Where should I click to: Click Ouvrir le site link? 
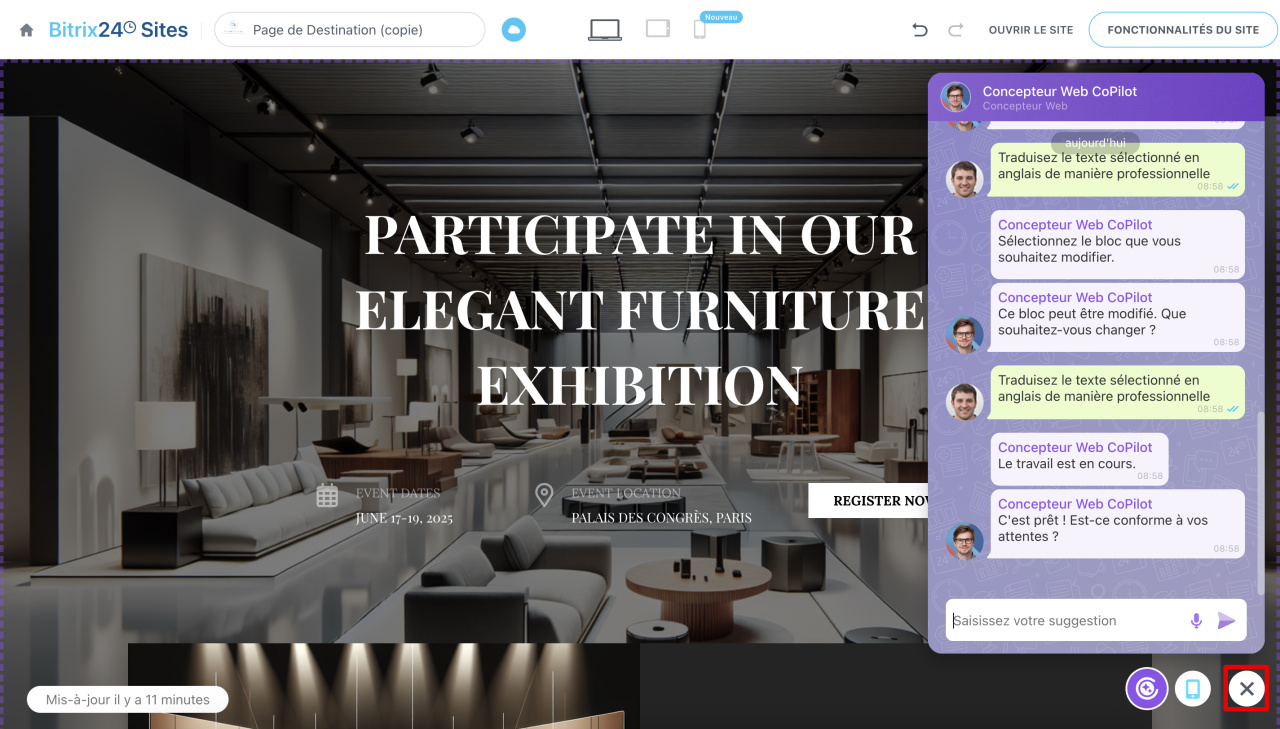(x=1031, y=30)
